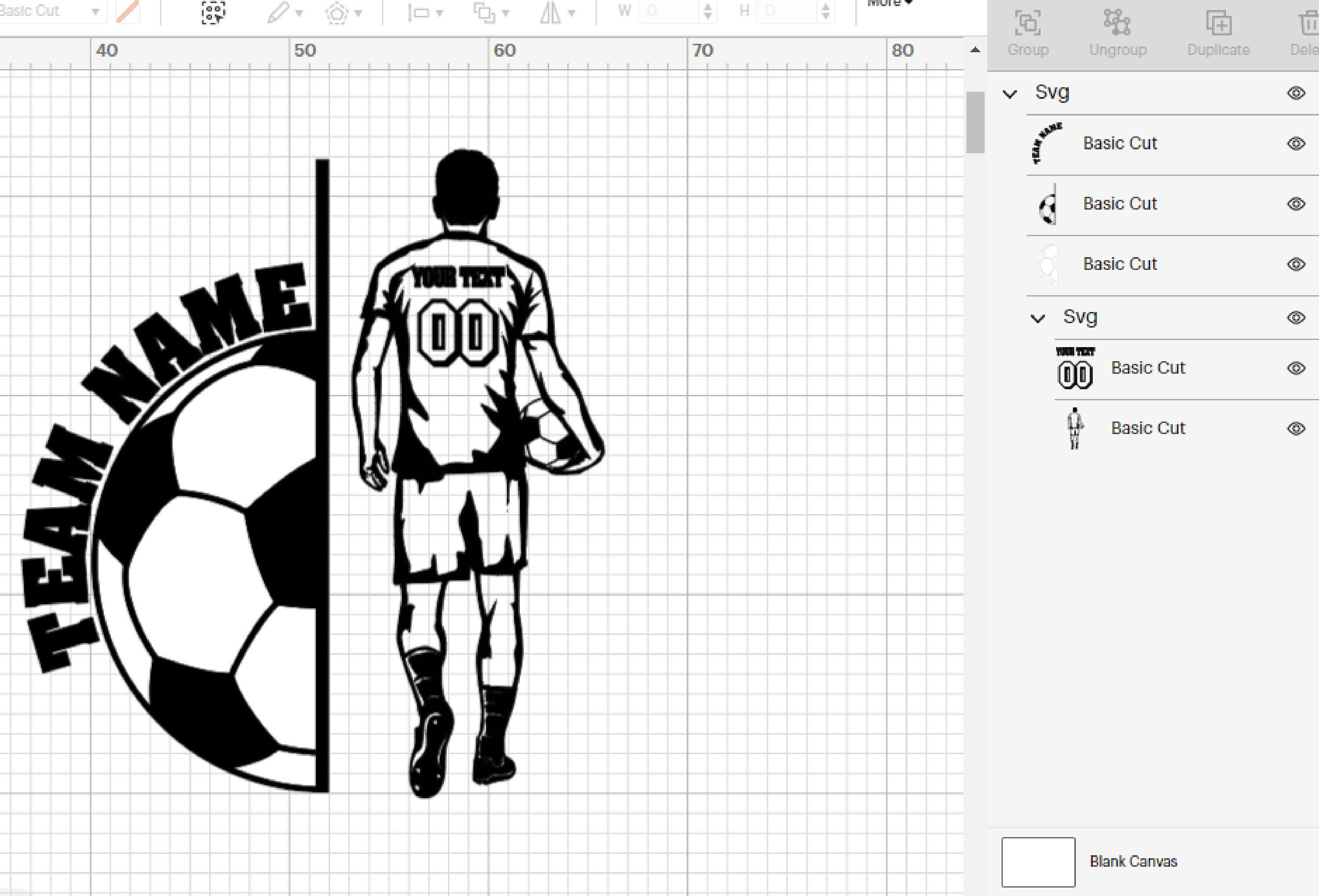This screenshot has height=896, width=1319.
Task: Select the Team Name Basic Cut layer
Action: [x=1120, y=143]
